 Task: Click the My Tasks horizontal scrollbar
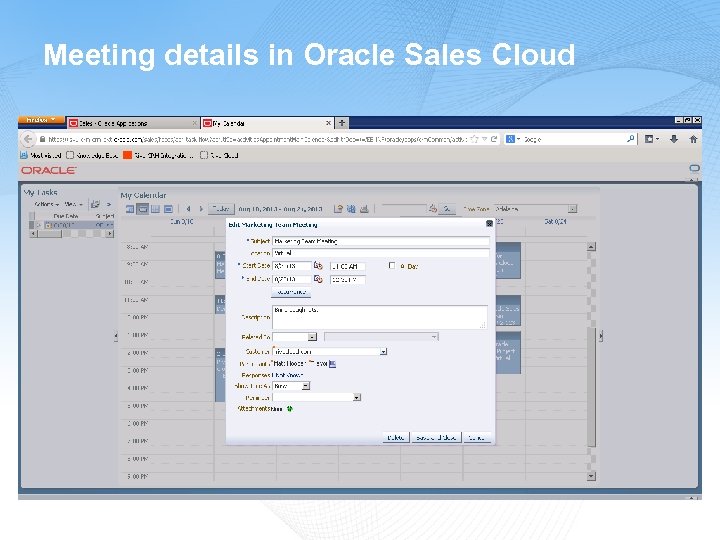coord(71,233)
